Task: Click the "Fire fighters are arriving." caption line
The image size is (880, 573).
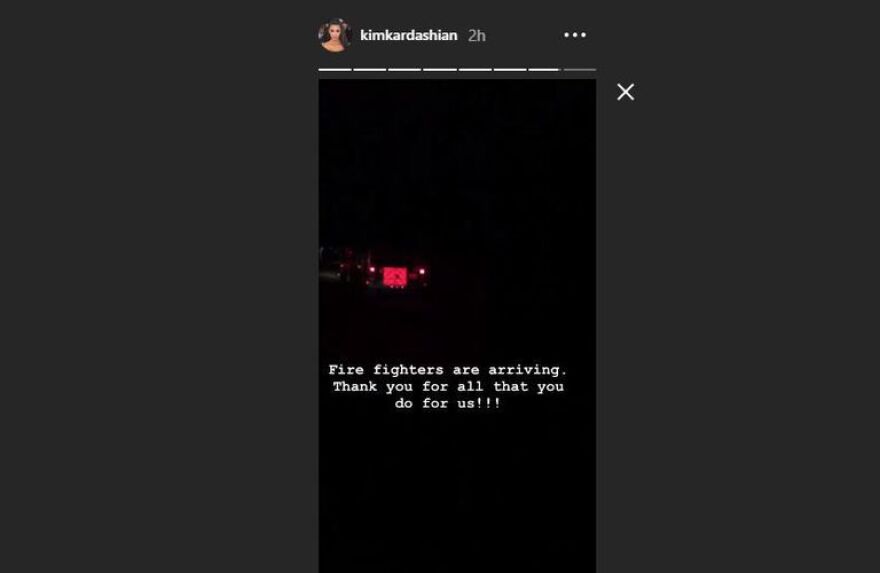Action: click(447, 370)
